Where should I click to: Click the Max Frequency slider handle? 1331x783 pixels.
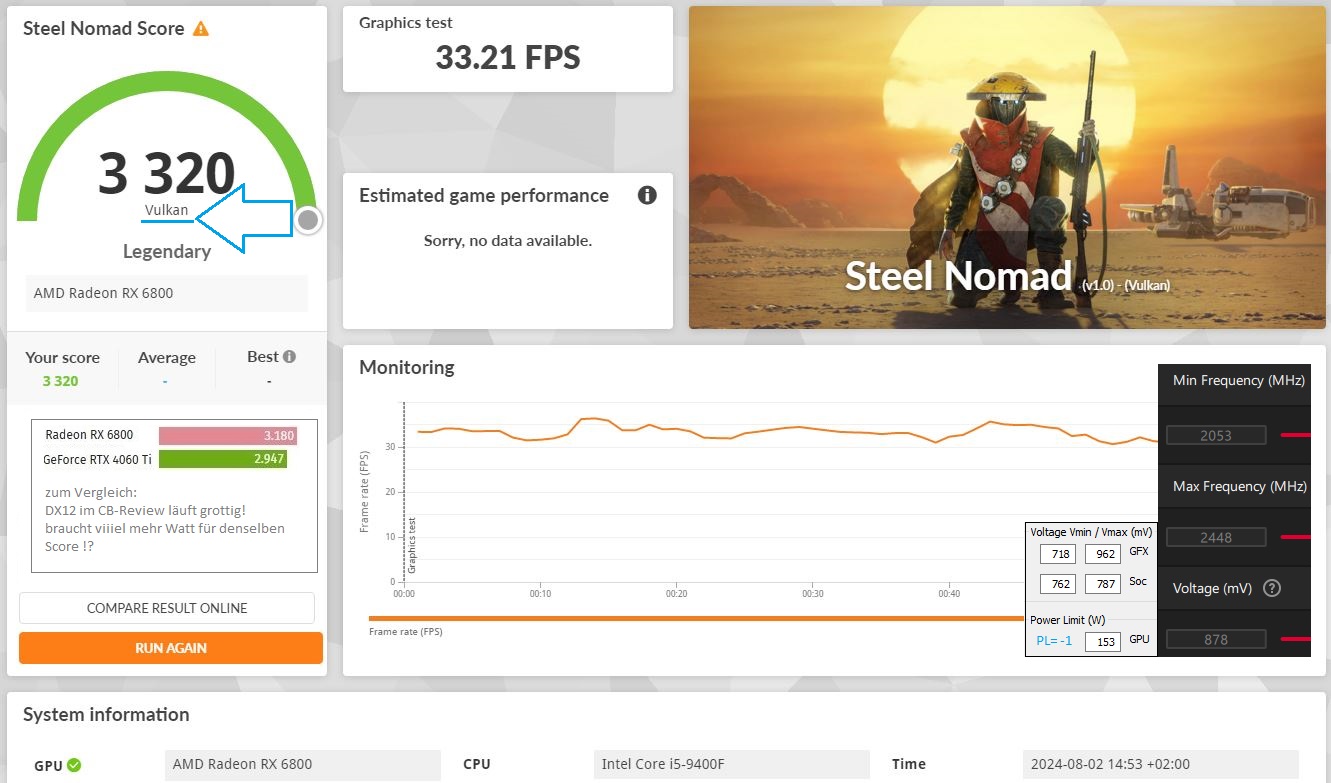tap(1296, 537)
